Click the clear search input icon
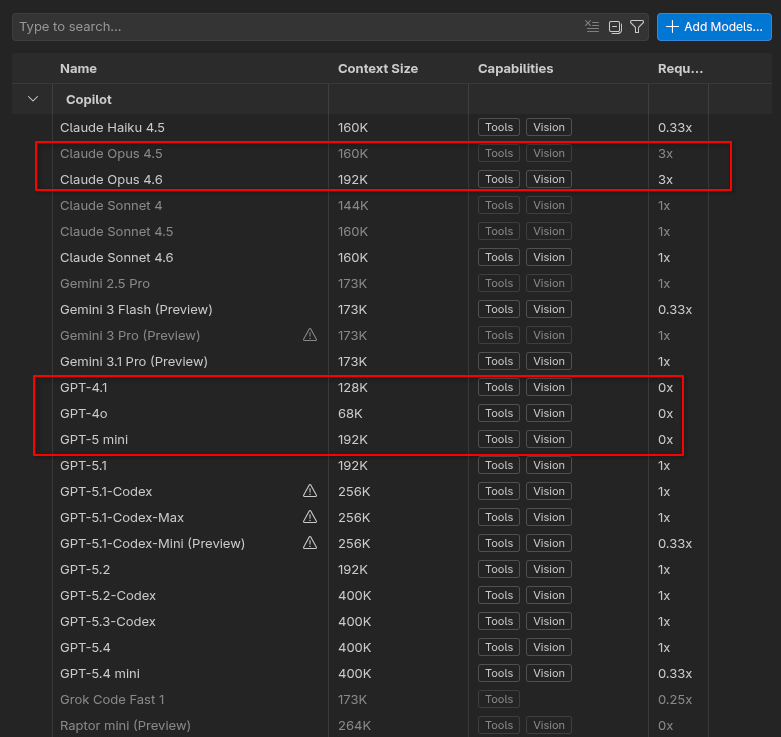781x737 pixels. [592, 26]
